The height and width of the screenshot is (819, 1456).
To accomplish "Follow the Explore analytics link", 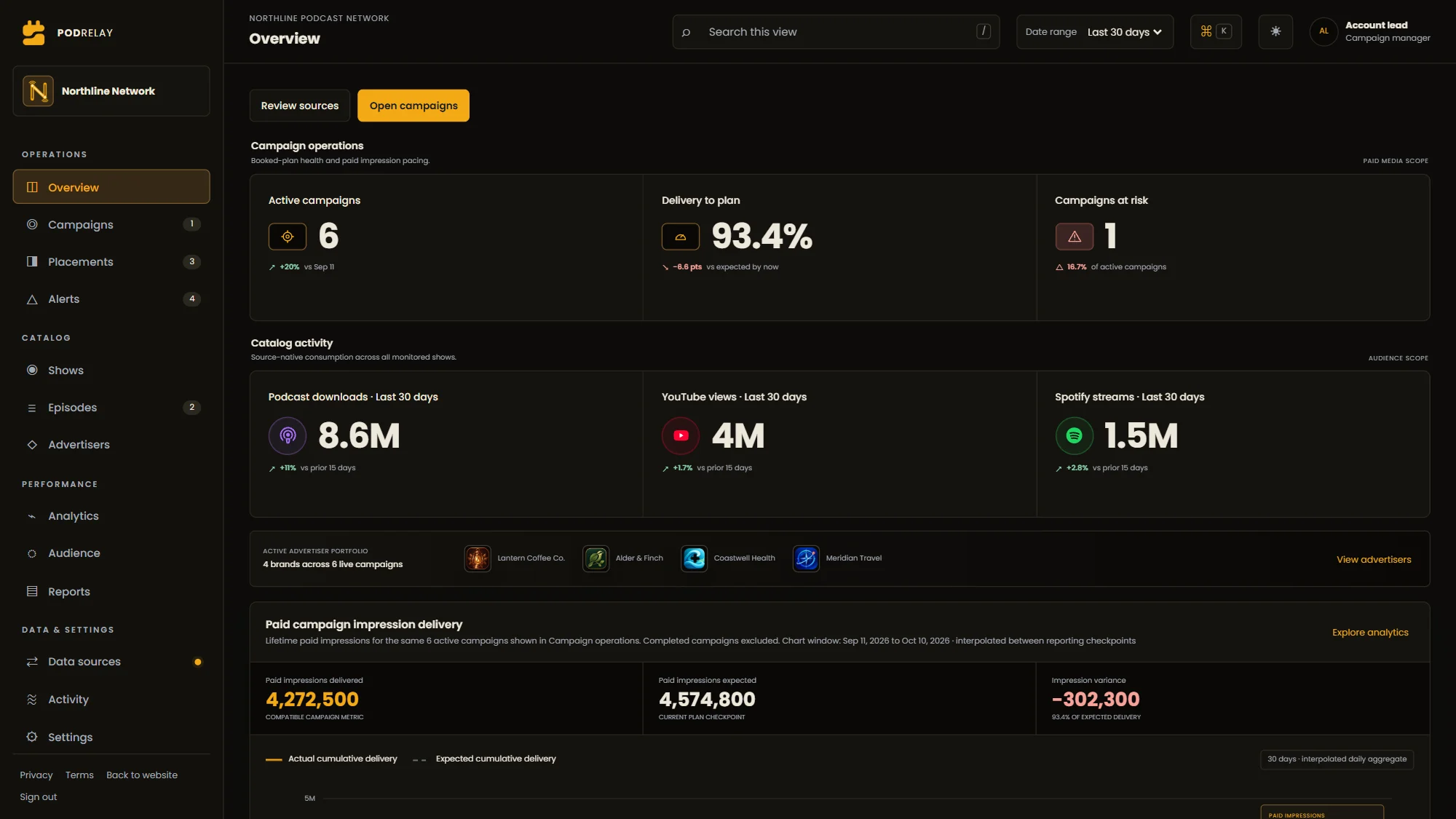I will 1370,632.
